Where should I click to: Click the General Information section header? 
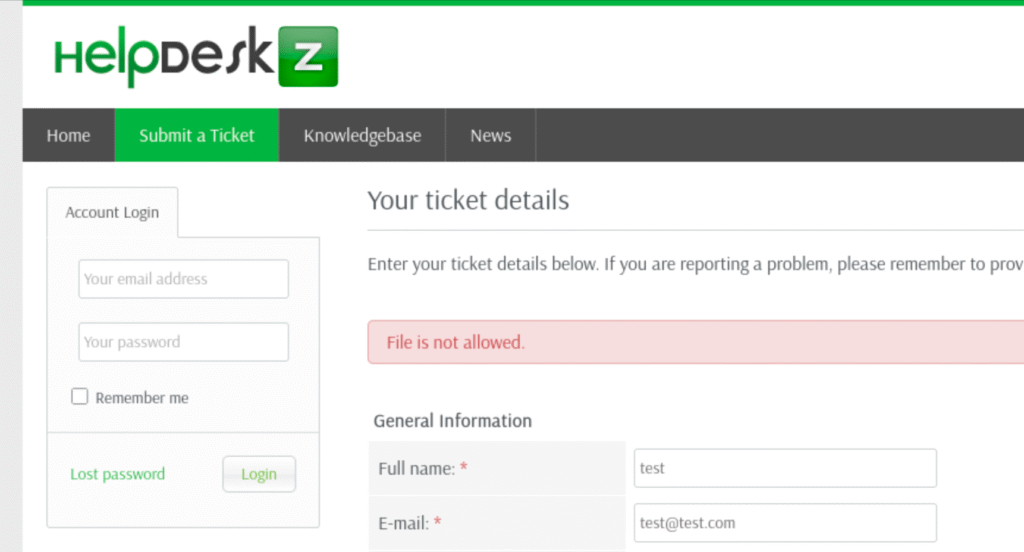452,421
